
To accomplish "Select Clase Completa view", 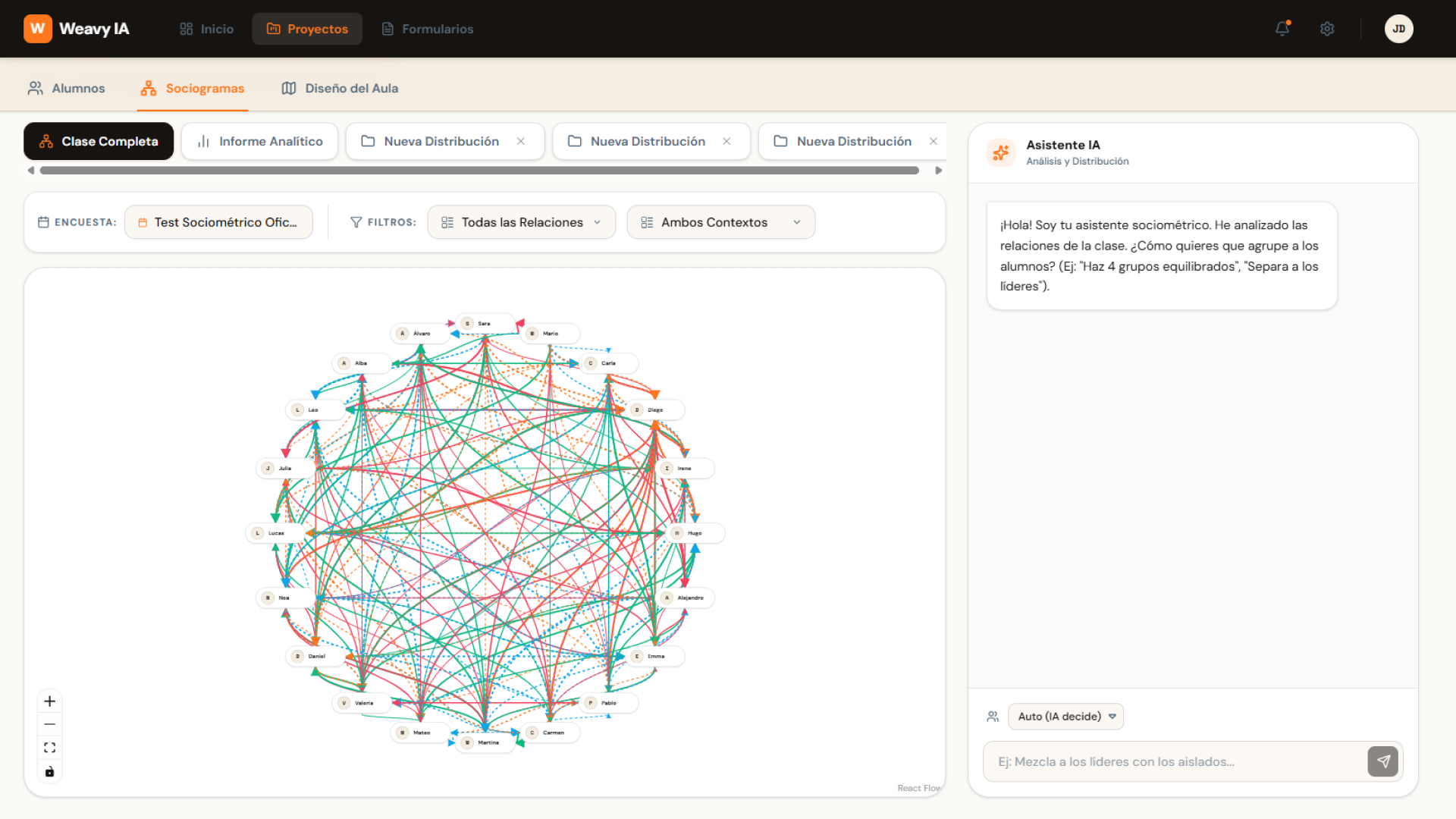I will pos(99,141).
